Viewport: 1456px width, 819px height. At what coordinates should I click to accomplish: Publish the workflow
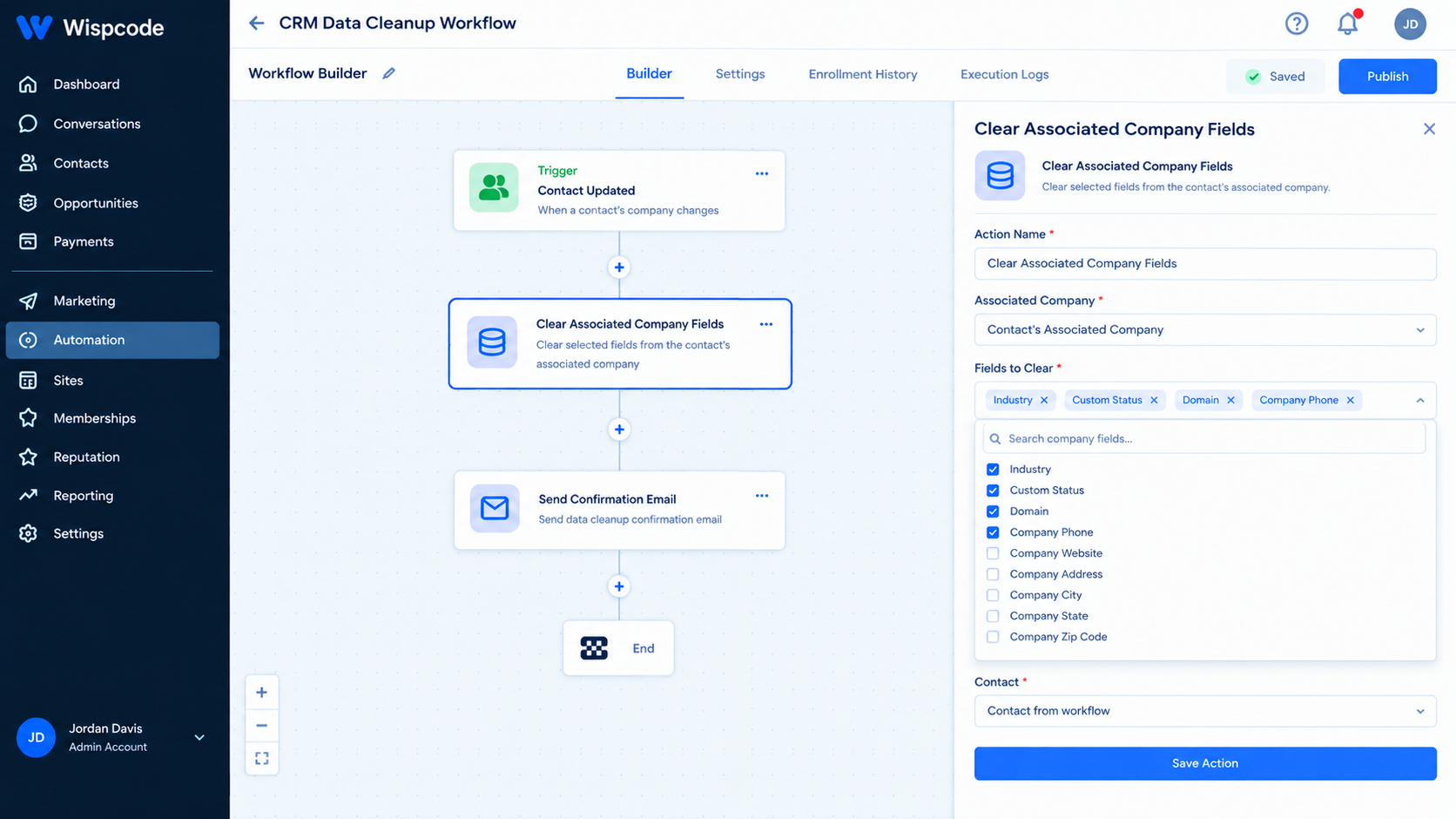pos(1387,77)
